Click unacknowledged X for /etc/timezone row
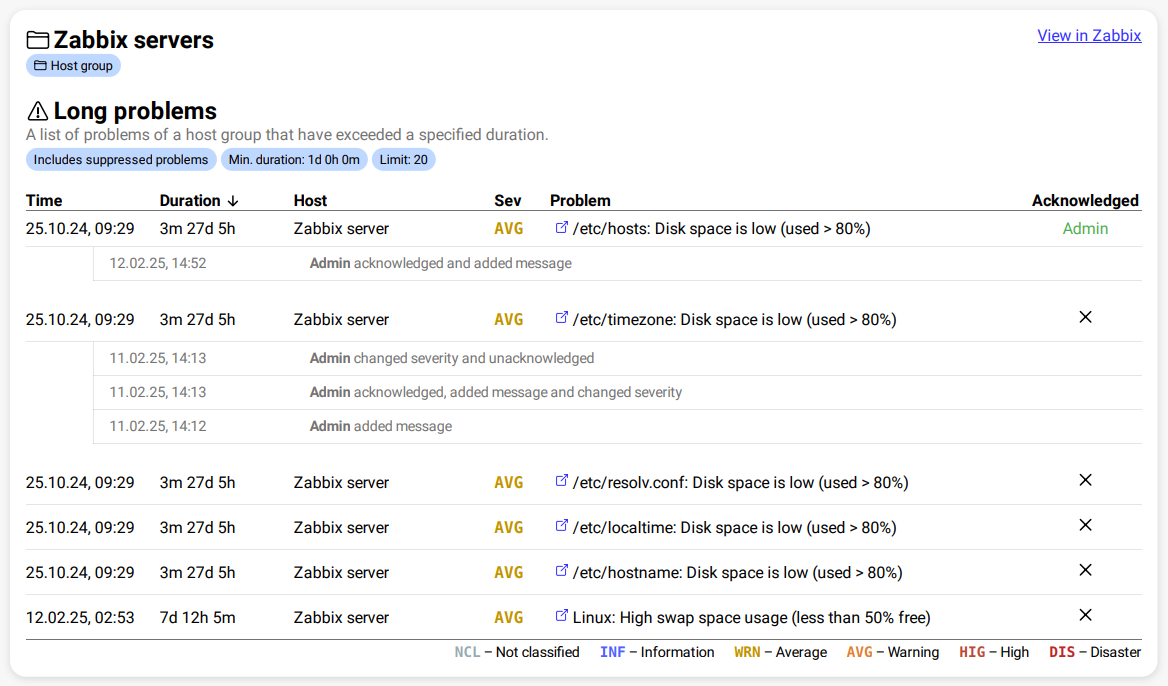The width and height of the screenshot is (1168, 686). (x=1085, y=317)
